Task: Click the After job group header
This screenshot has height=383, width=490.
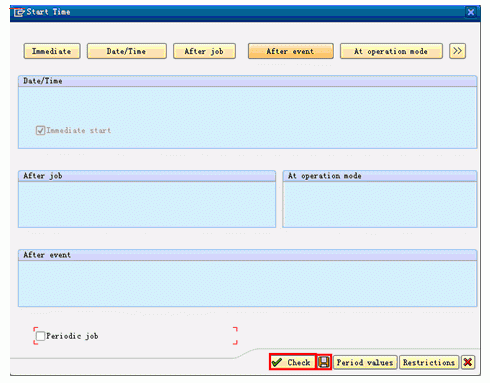Action: [x=147, y=176]
